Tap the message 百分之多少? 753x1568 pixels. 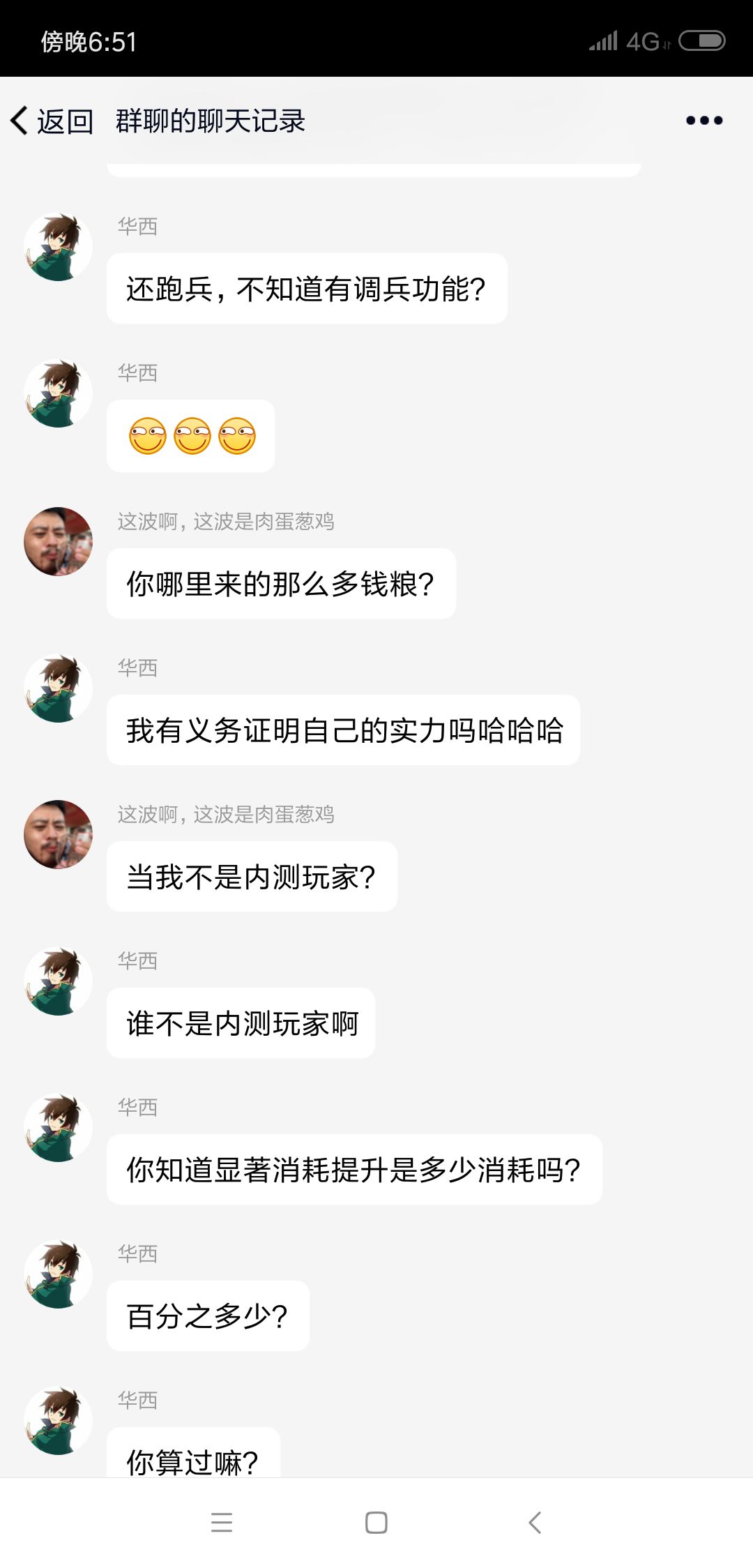coord(208,1316)
